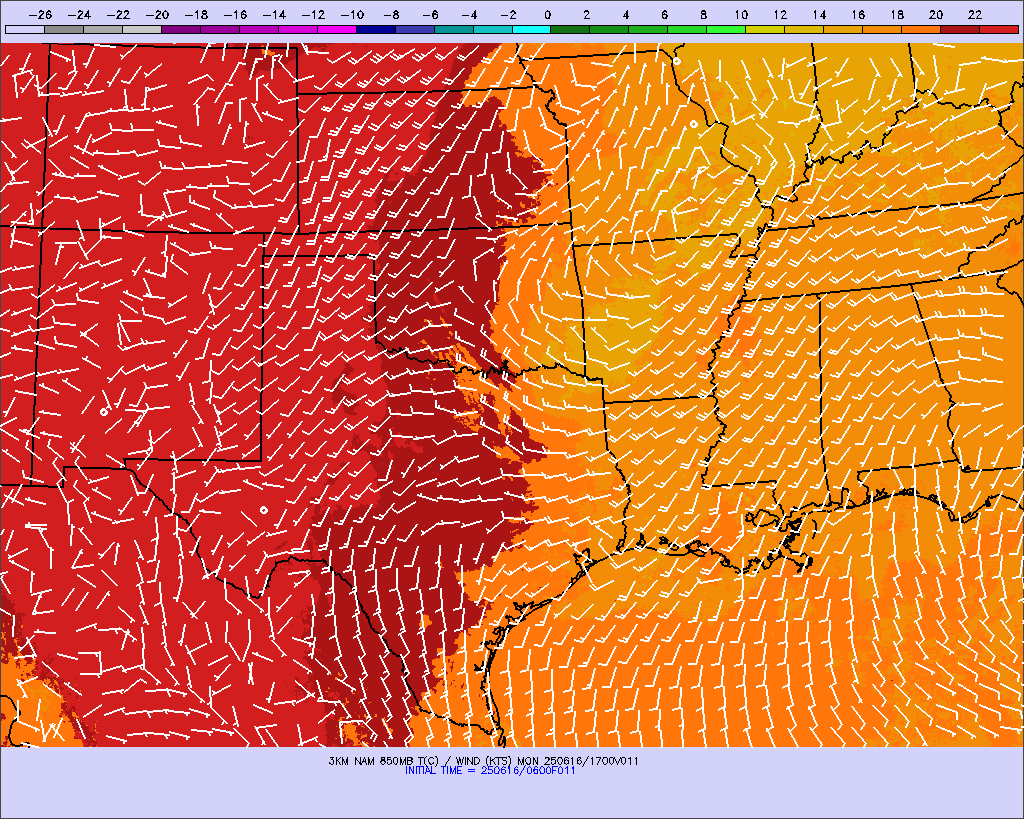Viewport: 1024px width, 819px height.
Task: Click the gold swatch between 12 and 14
Action: click(x=805, y=29)
